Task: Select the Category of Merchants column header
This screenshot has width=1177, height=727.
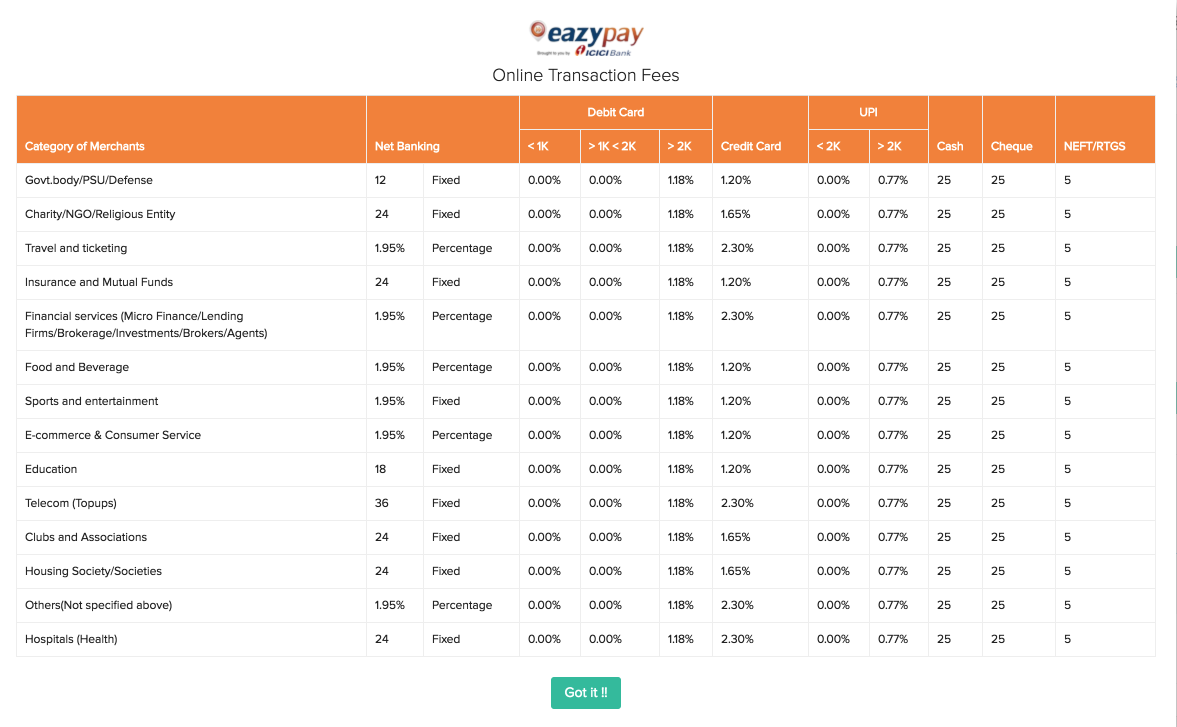Action: pyautogui.click(x=85, y=146)
